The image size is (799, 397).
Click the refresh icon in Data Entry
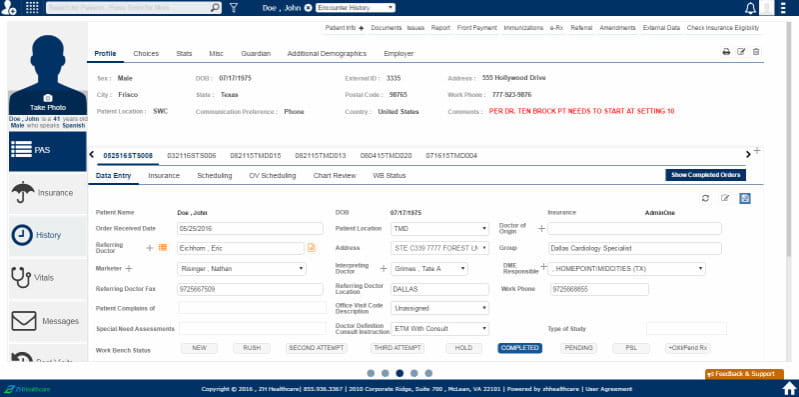pos(705,198)
